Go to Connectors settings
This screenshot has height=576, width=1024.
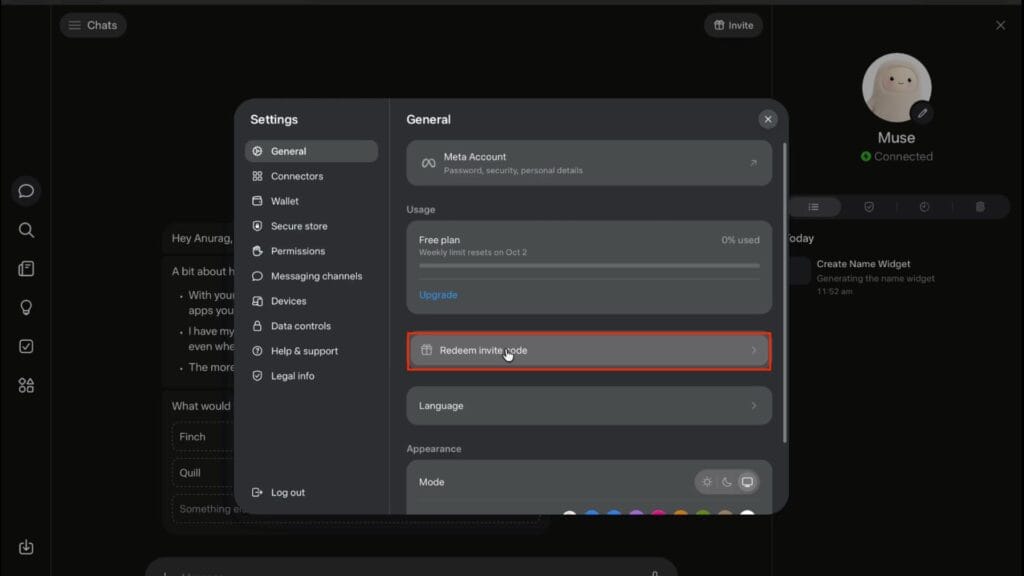point(312,176)
